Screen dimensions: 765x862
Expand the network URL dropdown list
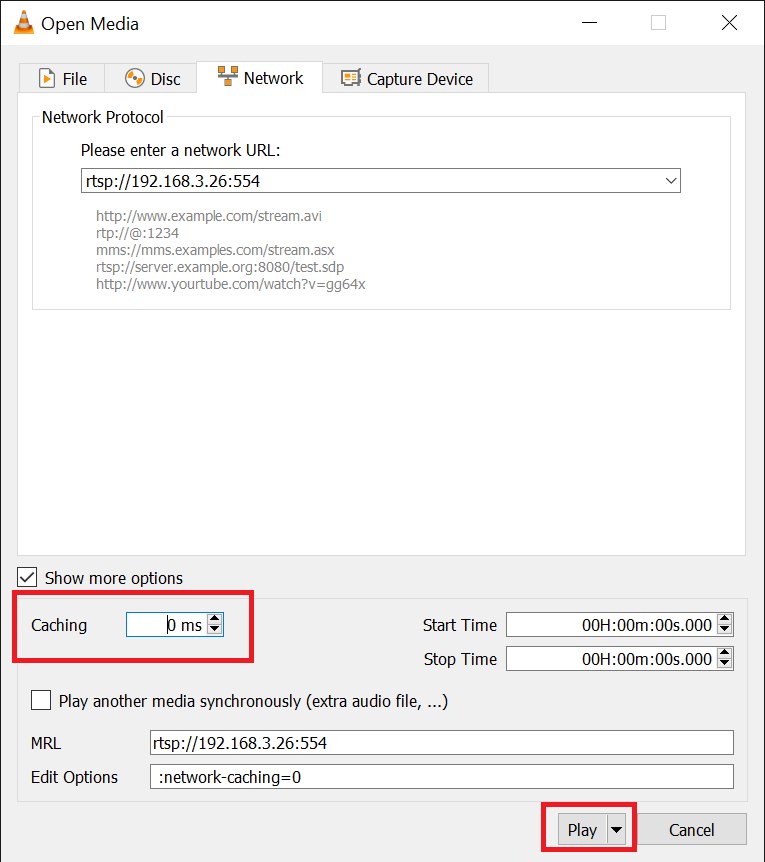pos(670,181)
